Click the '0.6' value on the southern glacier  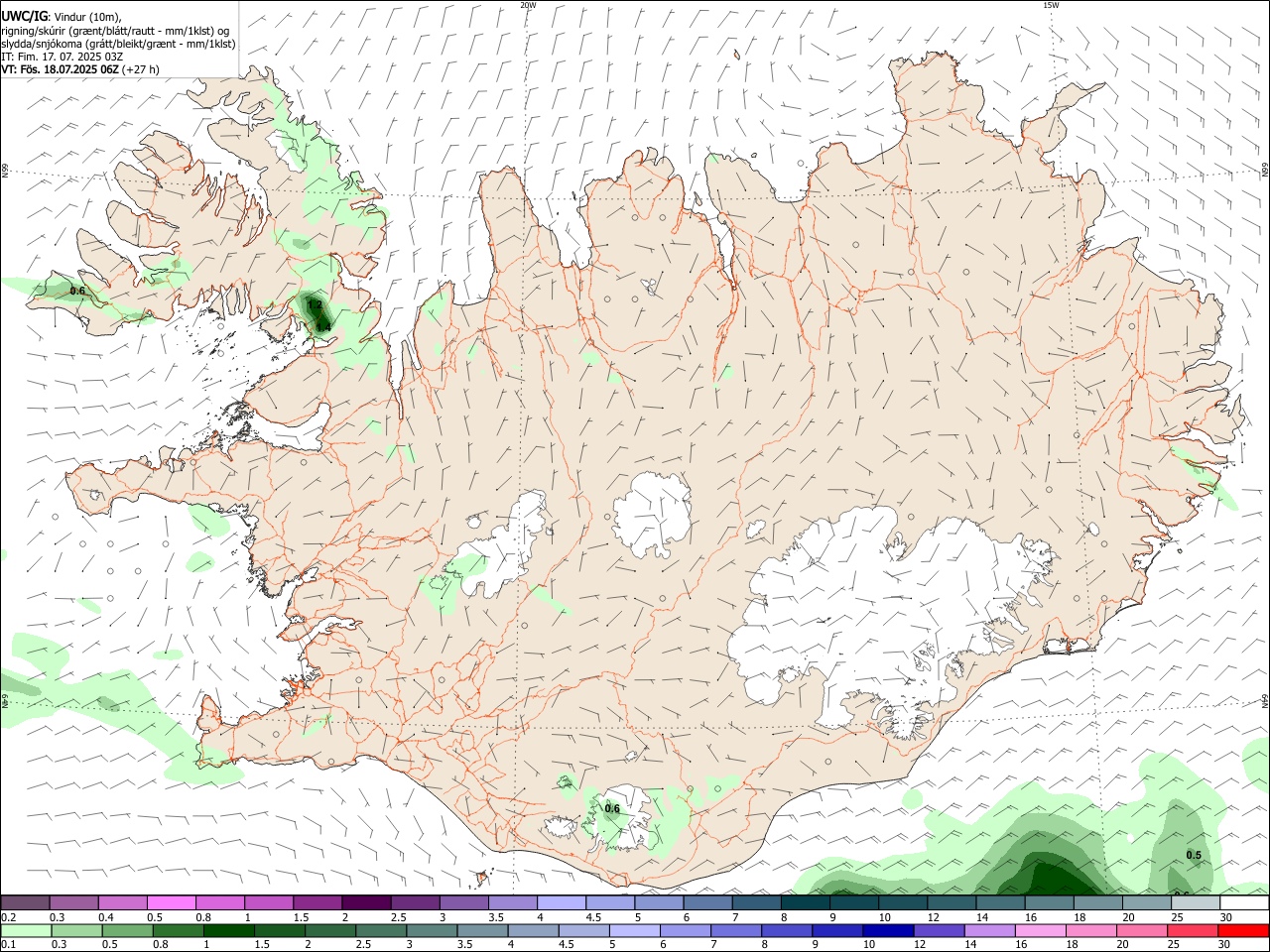click(612, 808)
